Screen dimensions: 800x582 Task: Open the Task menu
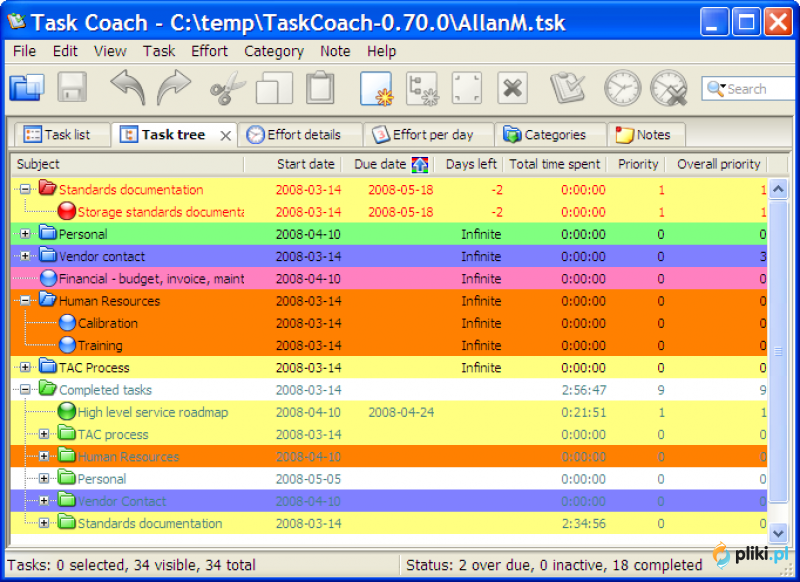click(x=159, y=51)
